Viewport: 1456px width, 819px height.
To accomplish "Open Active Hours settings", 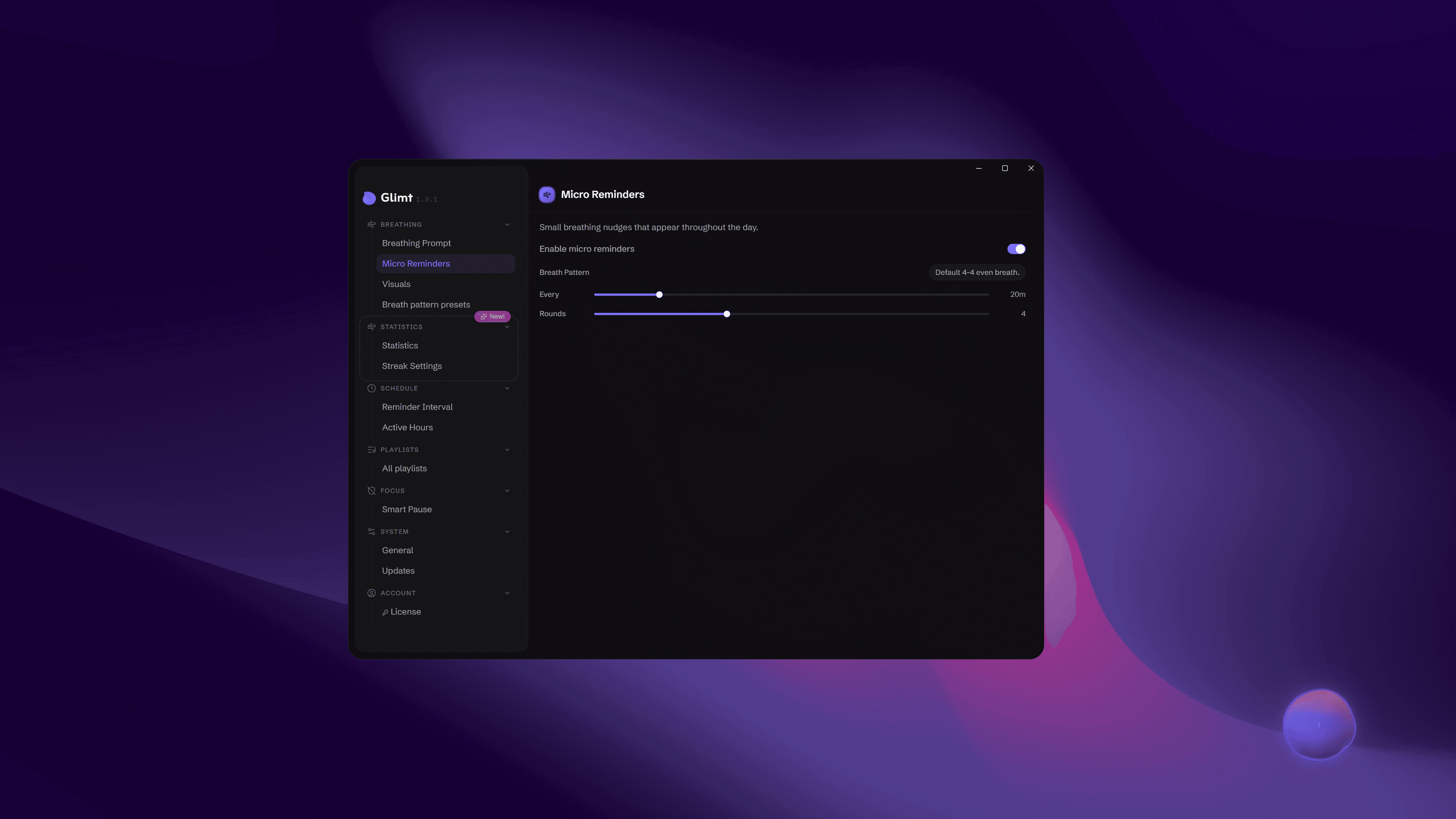I will [x=446, y=427].
